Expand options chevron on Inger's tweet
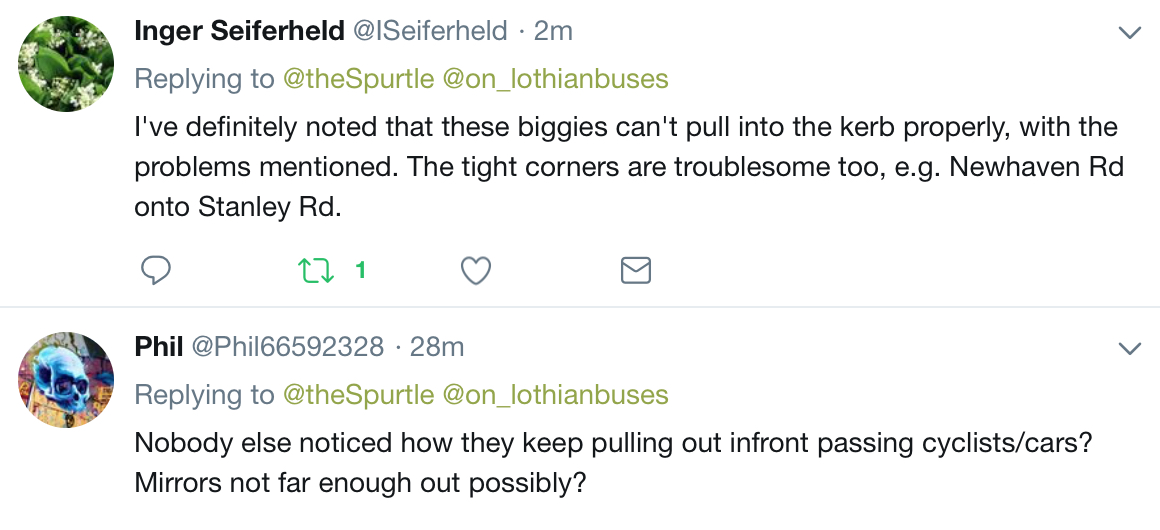1160x530 pixels. 1130,33
